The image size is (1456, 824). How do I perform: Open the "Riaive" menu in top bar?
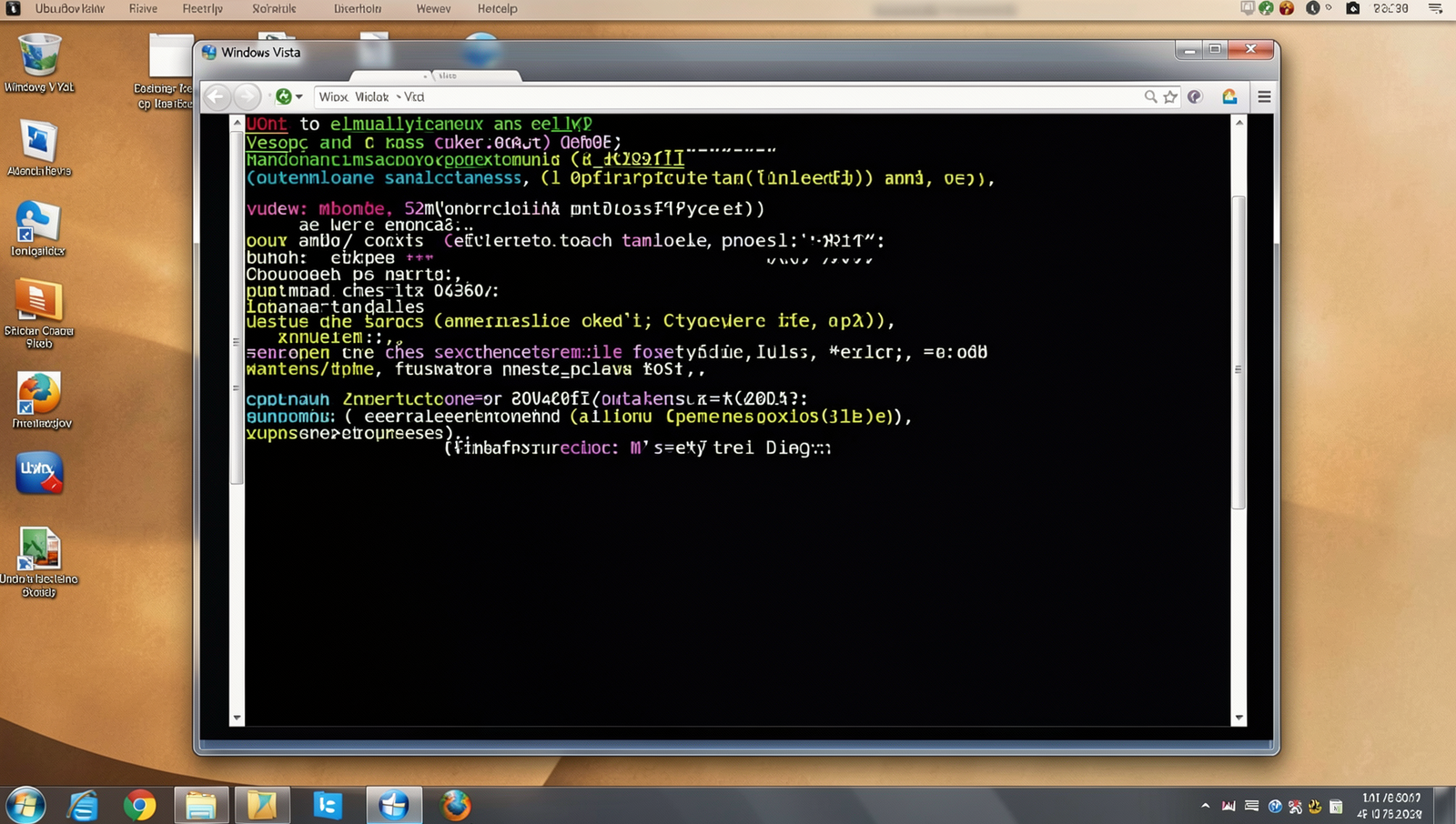tap(143, 8)
